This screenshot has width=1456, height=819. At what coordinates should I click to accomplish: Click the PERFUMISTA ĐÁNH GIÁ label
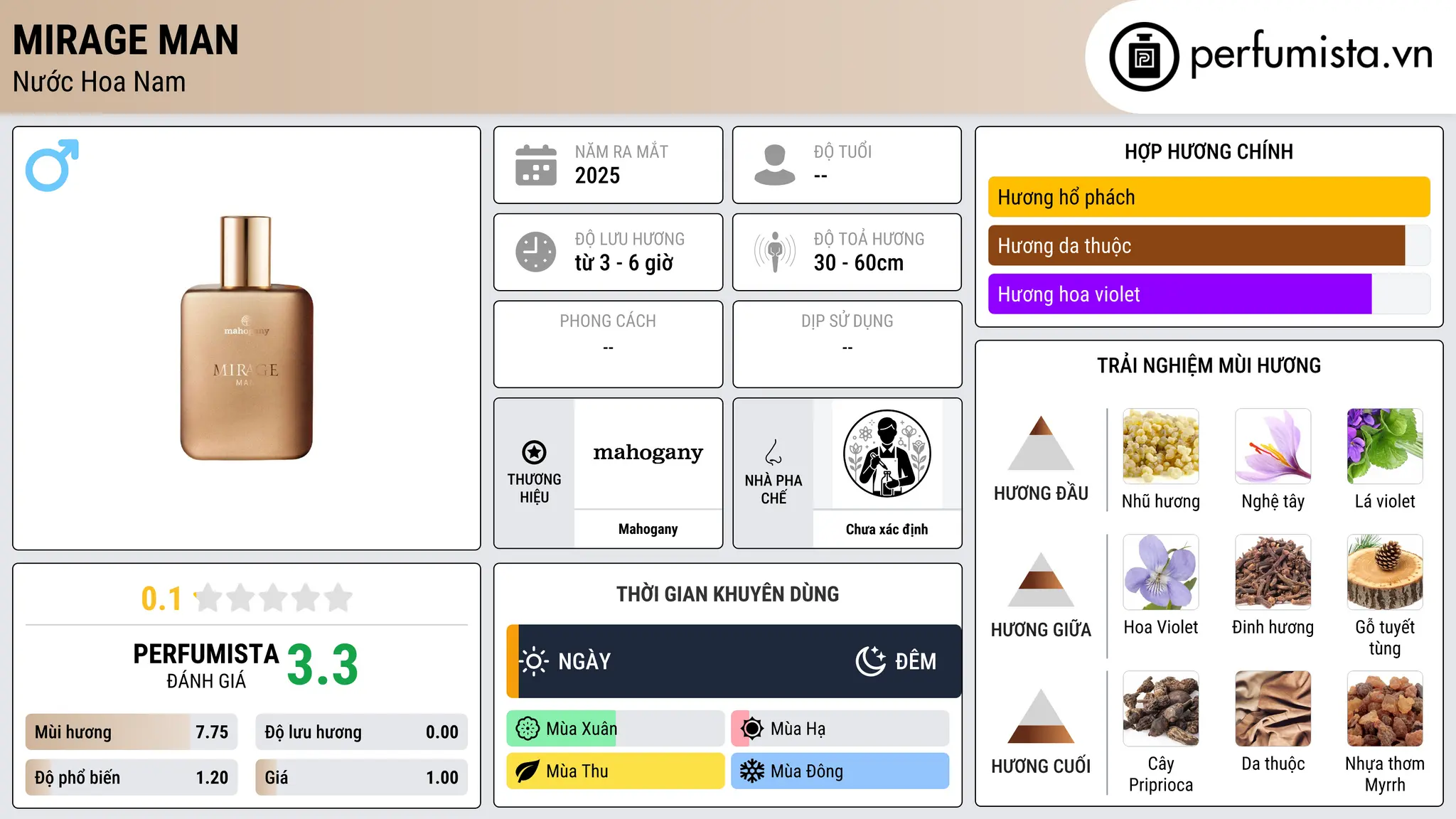tap(206, 665)
